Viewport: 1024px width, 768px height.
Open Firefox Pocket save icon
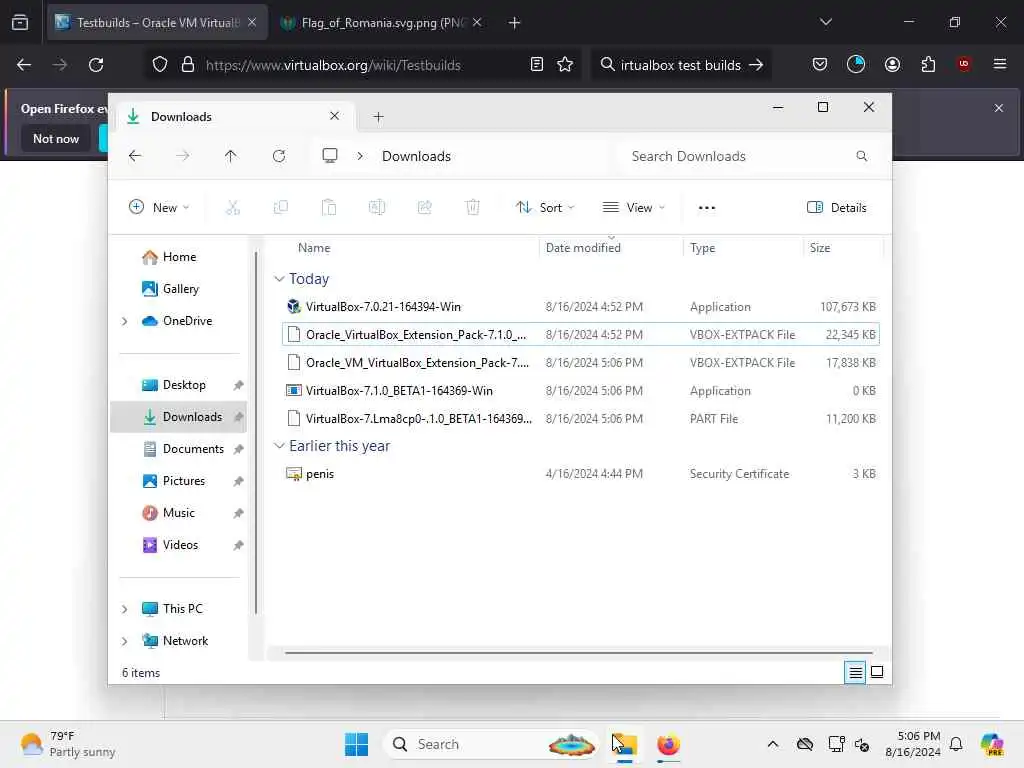point(820,64)
